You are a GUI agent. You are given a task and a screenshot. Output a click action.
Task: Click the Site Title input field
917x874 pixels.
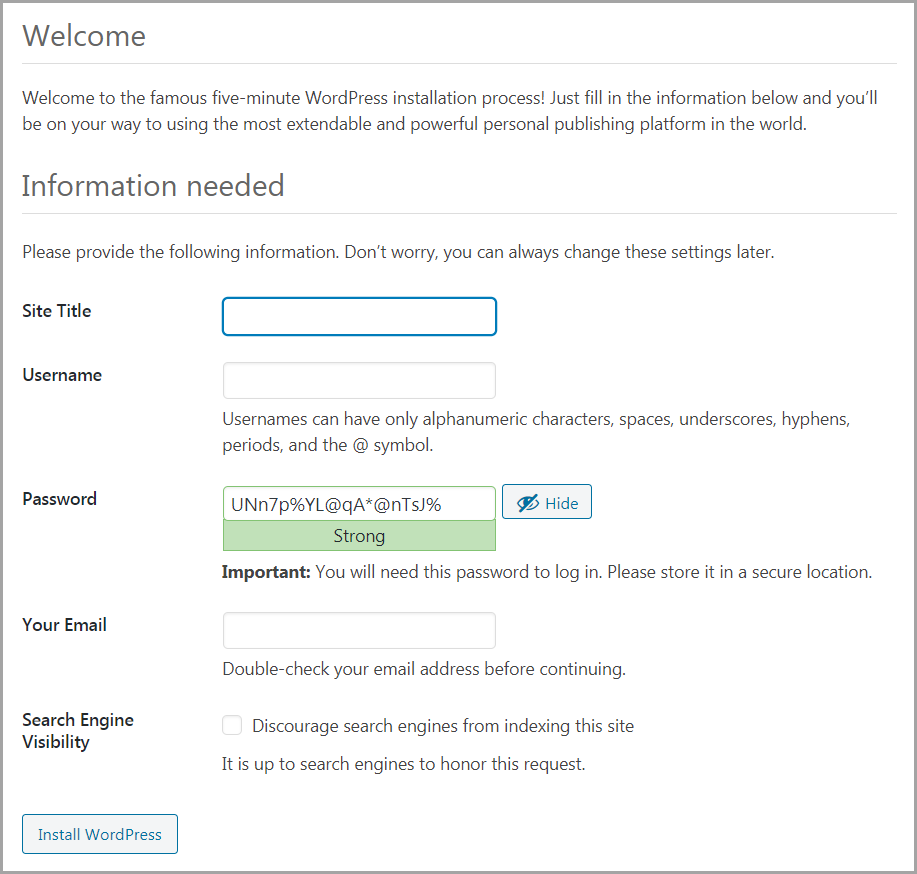pyautogui.click(x=359, y=316)
